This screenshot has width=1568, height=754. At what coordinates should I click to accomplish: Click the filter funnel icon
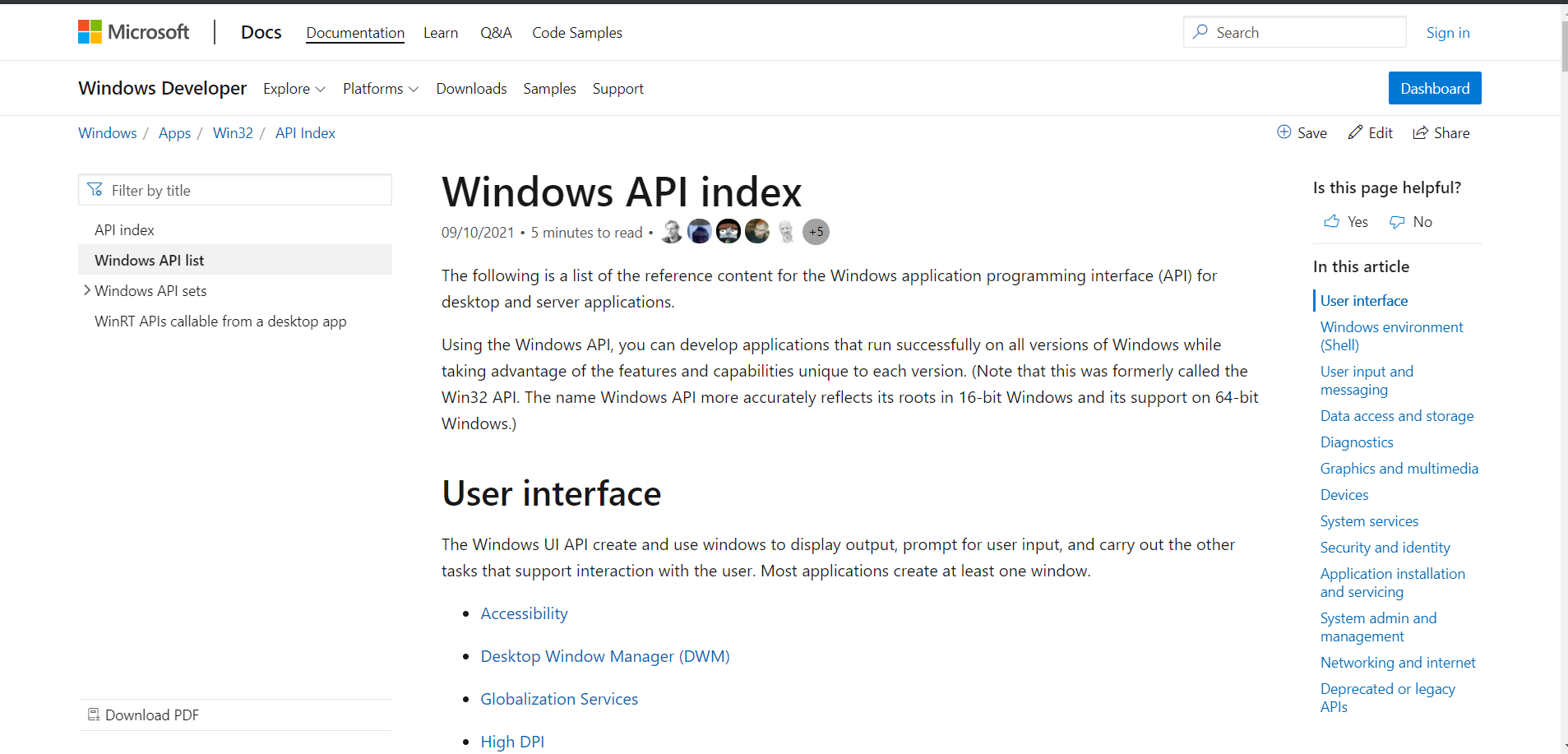95,190
